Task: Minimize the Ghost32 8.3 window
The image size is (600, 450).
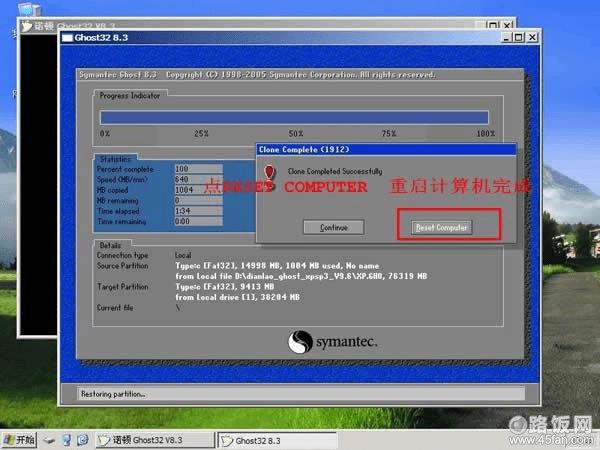Action: (x=507, y=37)
